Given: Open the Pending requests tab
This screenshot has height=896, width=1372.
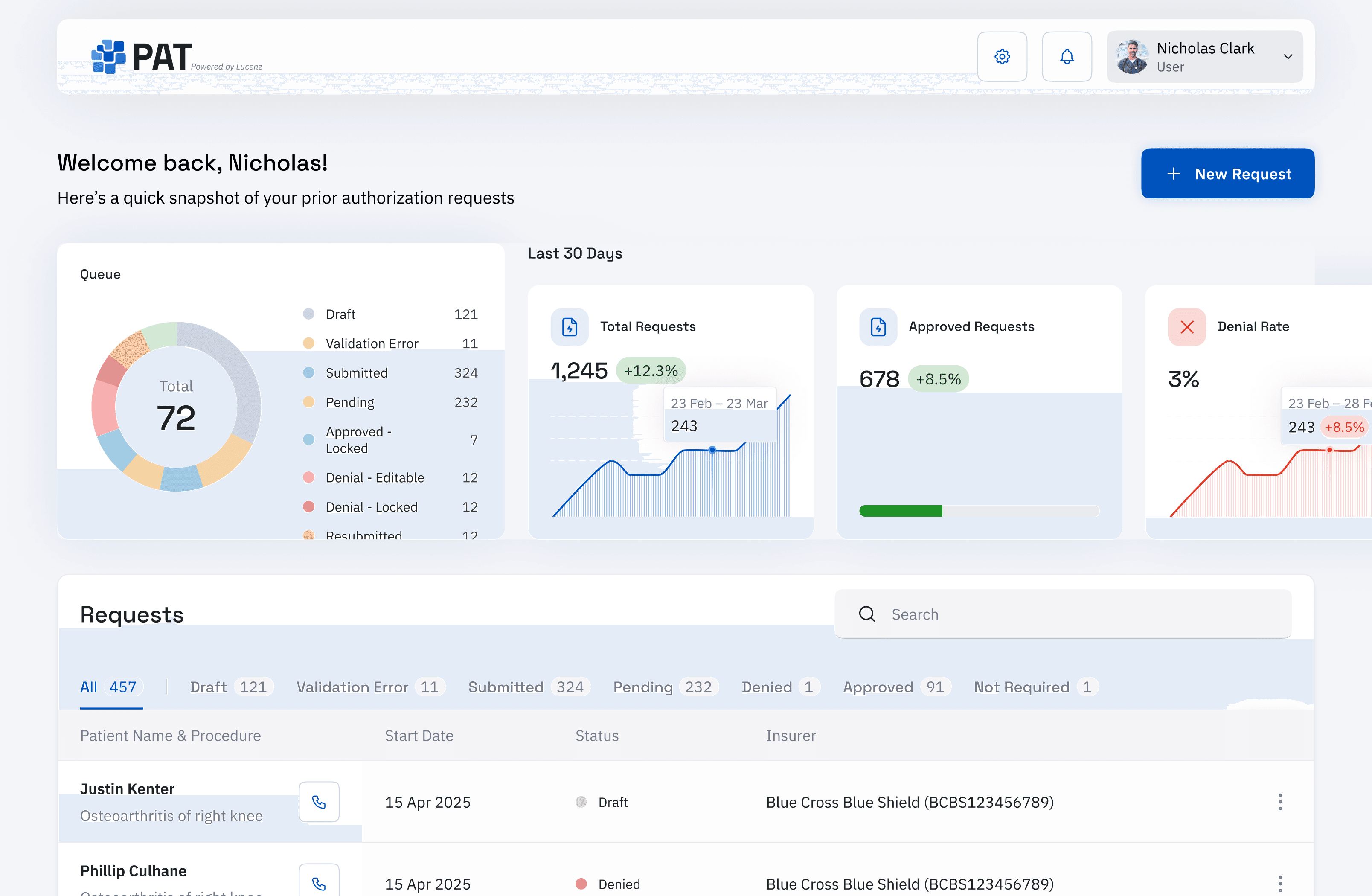Looking at the screenshot, I should tap(664, 687).
